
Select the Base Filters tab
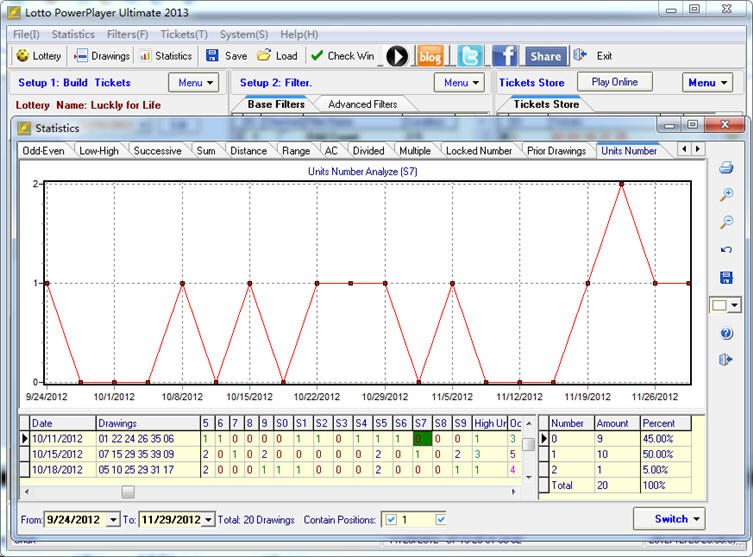(x=276, y=104)
